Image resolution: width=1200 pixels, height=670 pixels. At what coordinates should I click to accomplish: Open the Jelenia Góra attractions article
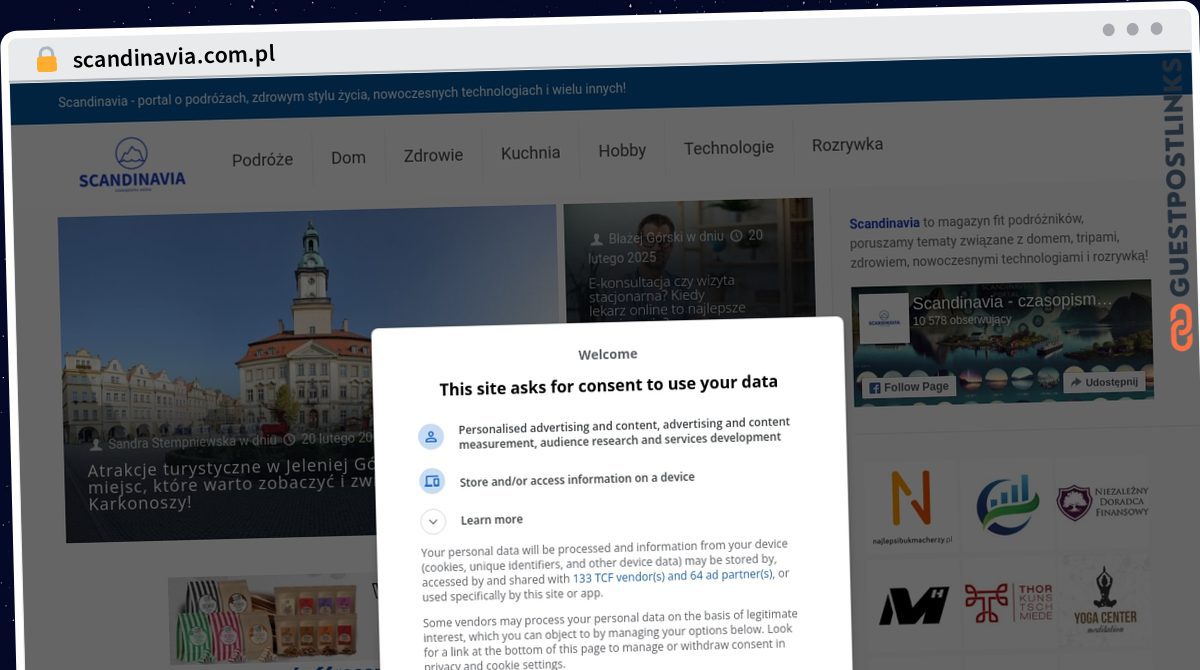coord(229,484)
